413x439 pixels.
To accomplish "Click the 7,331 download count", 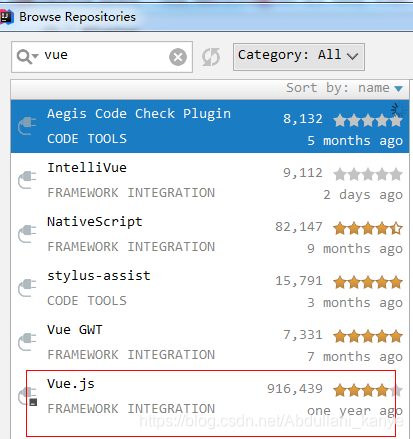I will tap(303, 335).
